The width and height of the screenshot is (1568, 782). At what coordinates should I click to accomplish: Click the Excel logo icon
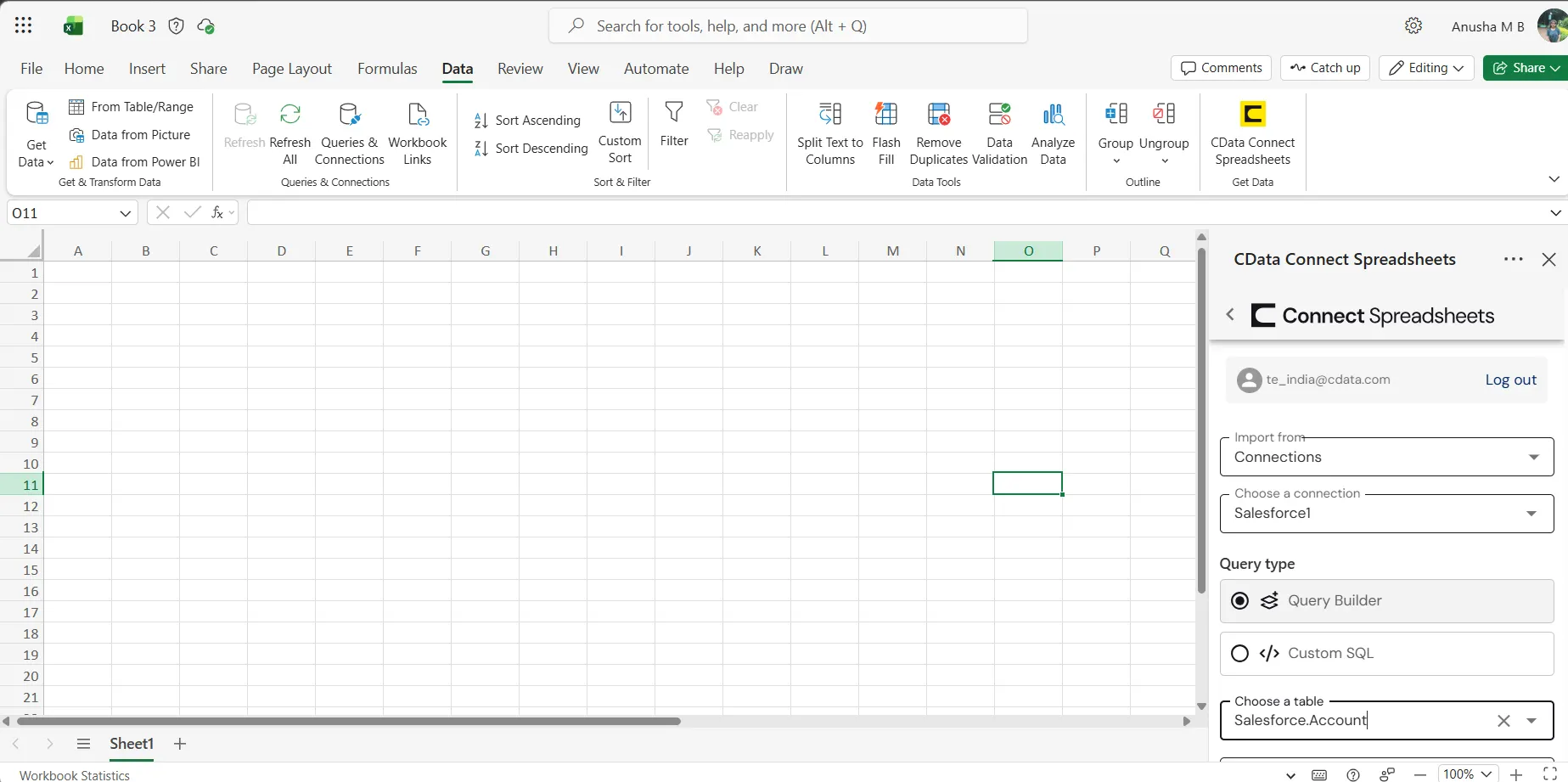(x=74, y=26)
